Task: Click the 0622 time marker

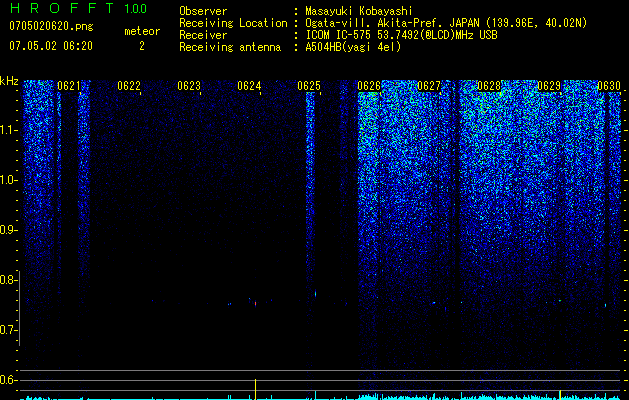Action: 129,86
